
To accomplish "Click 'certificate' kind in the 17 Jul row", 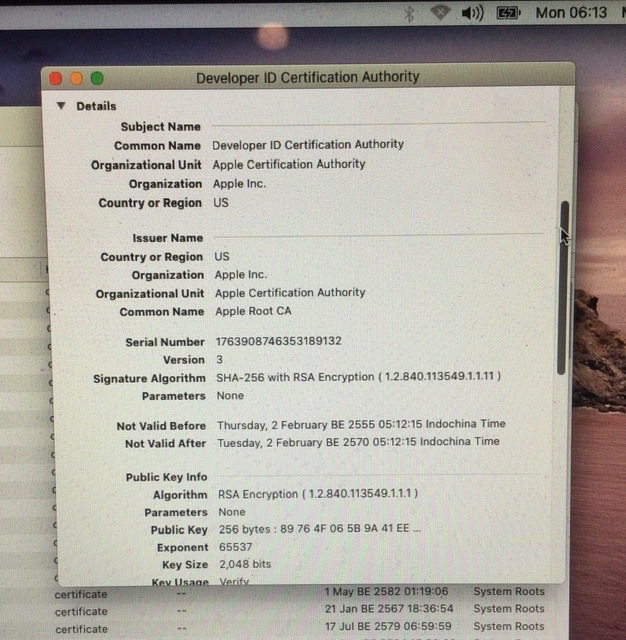I will [x=82, y=629].
